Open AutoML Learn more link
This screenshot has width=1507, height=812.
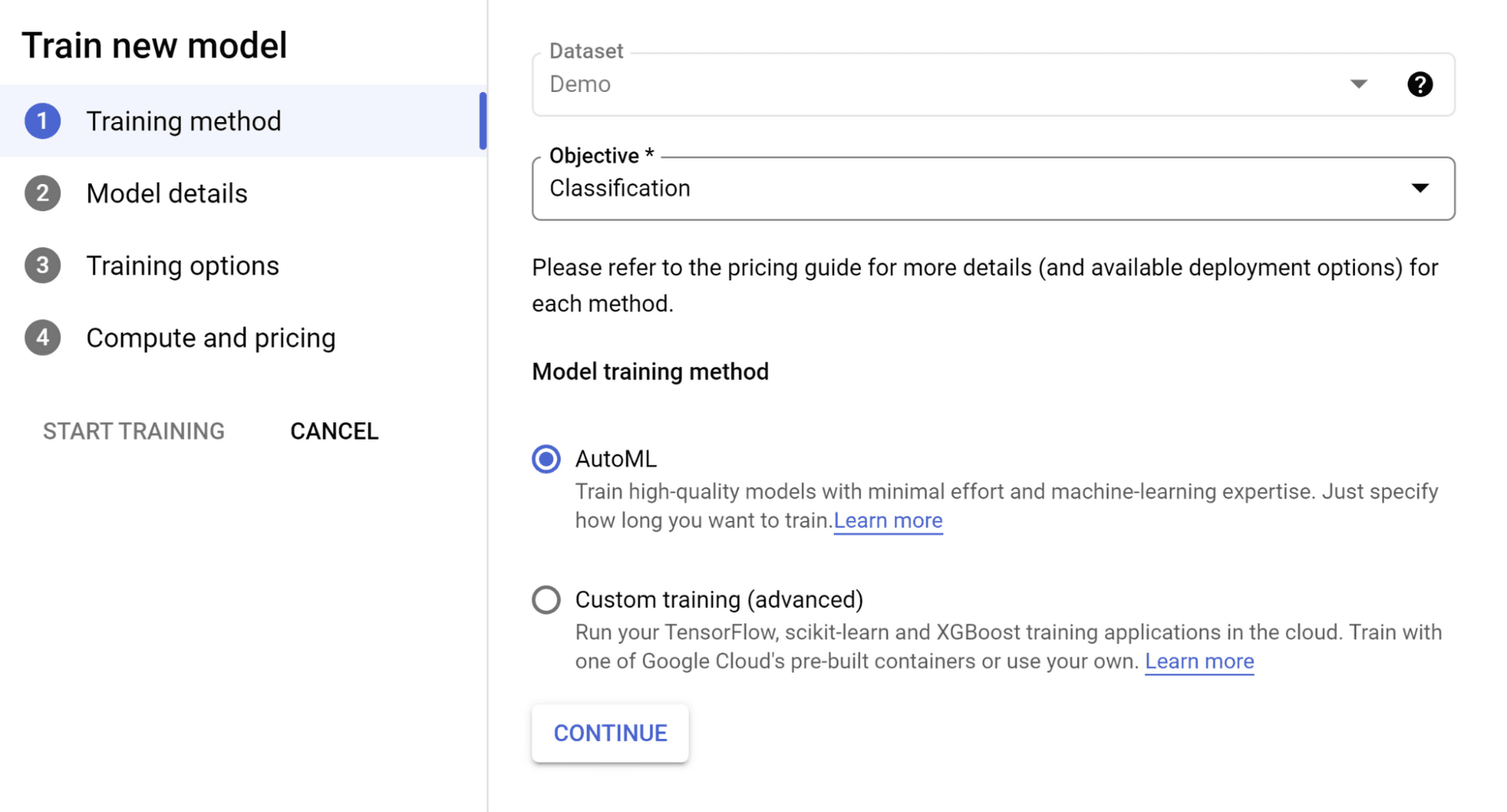888,520
